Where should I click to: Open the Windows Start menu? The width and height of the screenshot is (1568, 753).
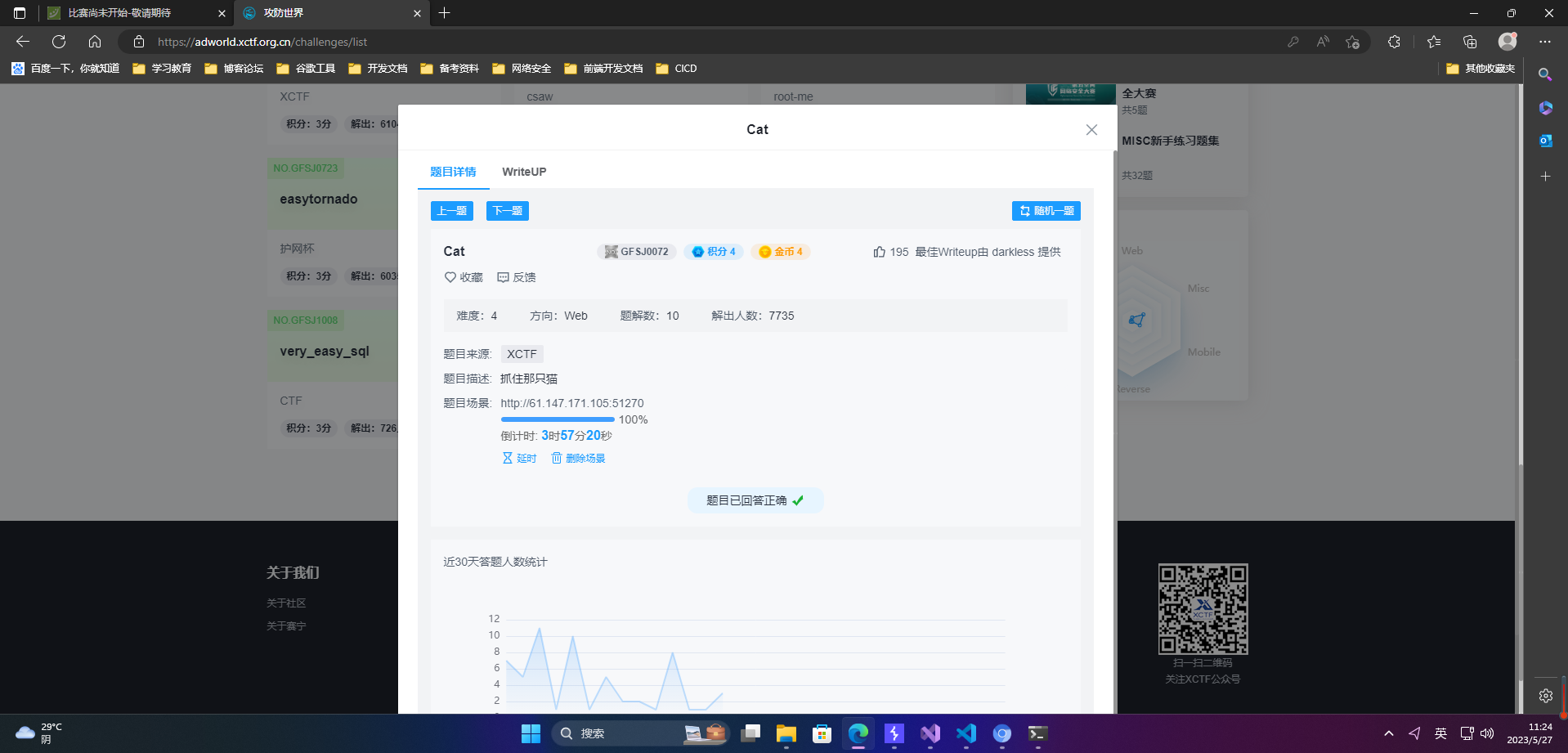point(531,733)
